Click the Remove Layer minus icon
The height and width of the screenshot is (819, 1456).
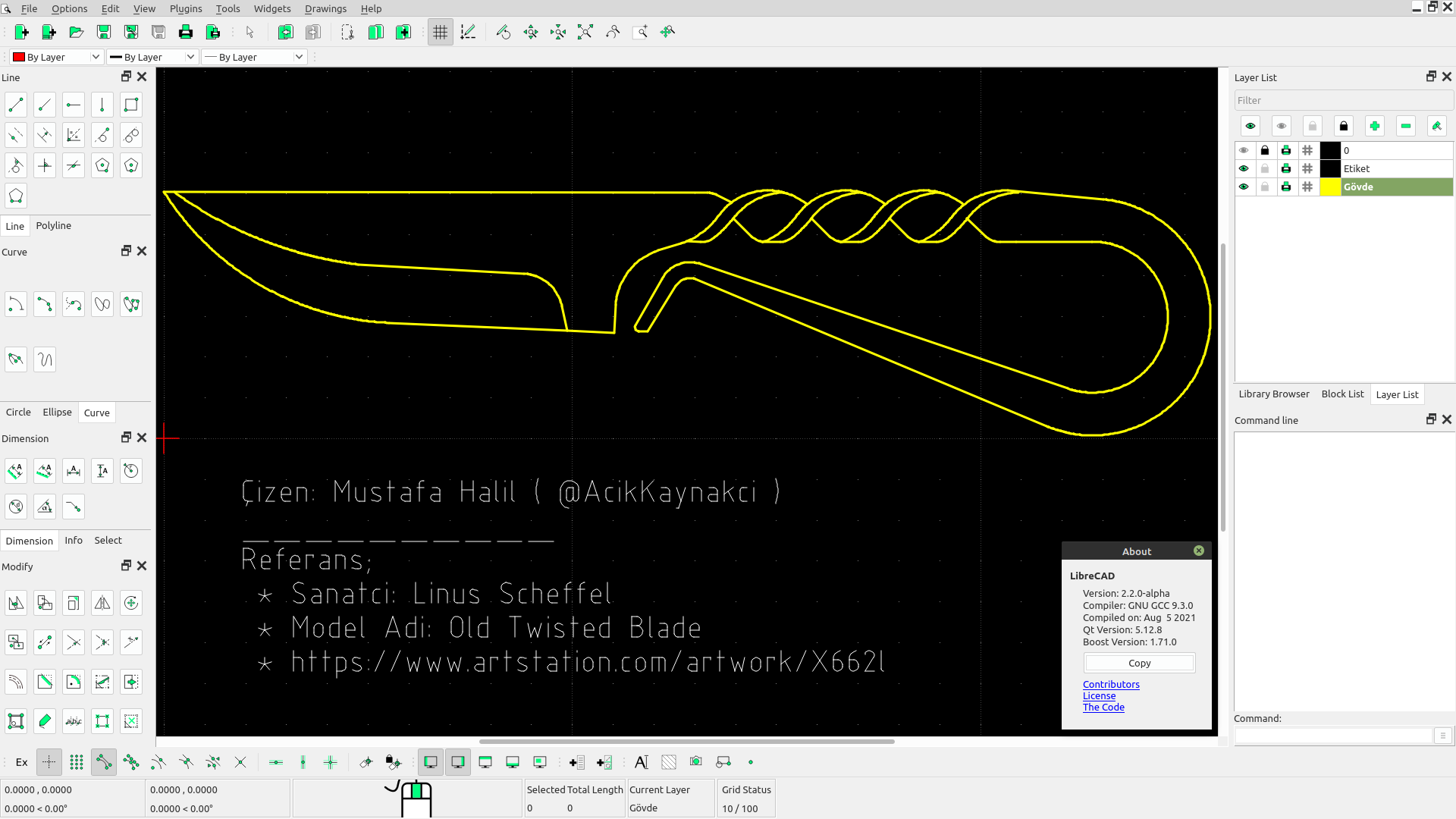(x=1406, y=126)
